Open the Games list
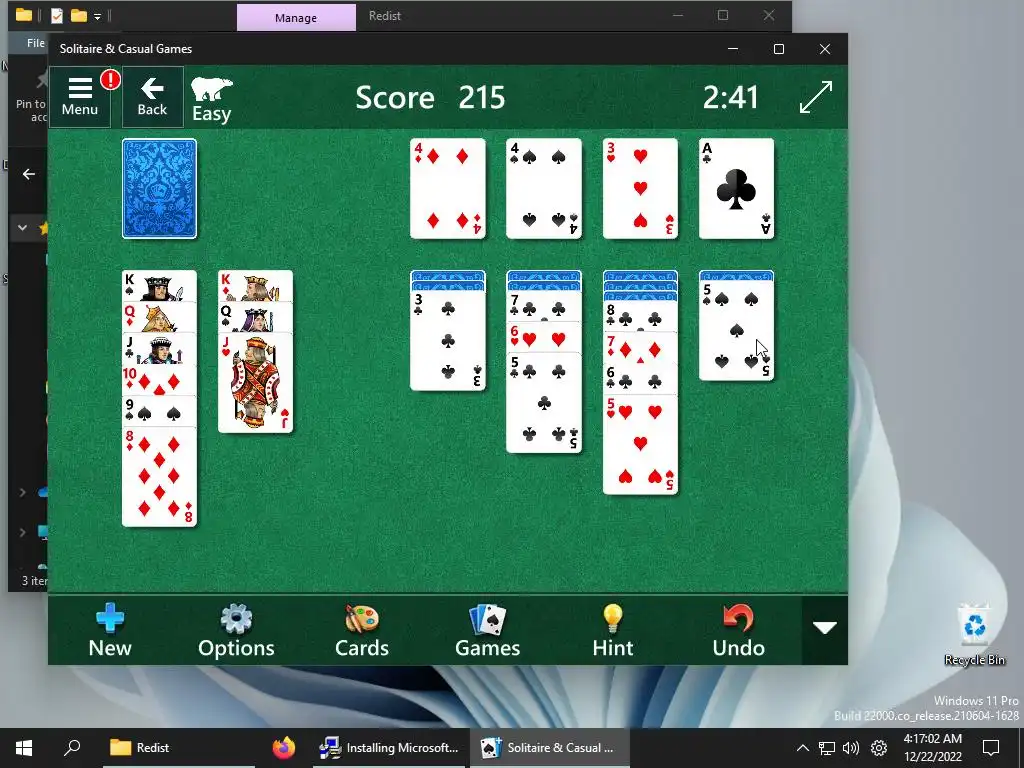The width and height of the screenshot is (1024, 768). [x=487, y=630]
